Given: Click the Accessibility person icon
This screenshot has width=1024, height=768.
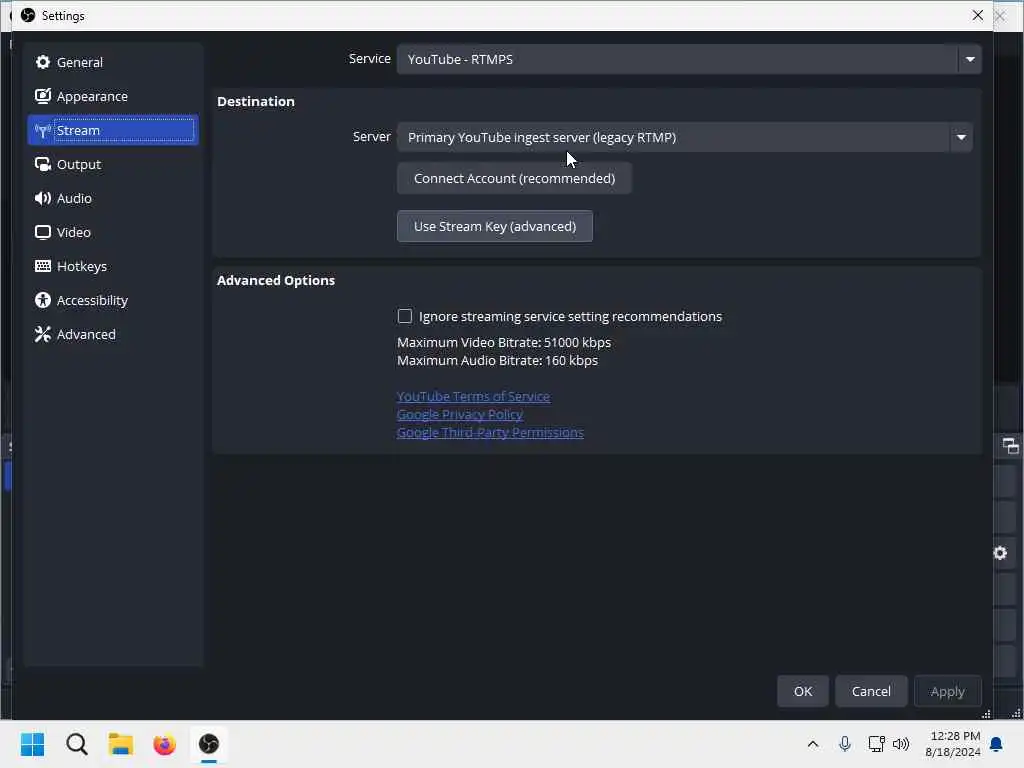Looking at the screenshot, I should click(x=42, y=300).
